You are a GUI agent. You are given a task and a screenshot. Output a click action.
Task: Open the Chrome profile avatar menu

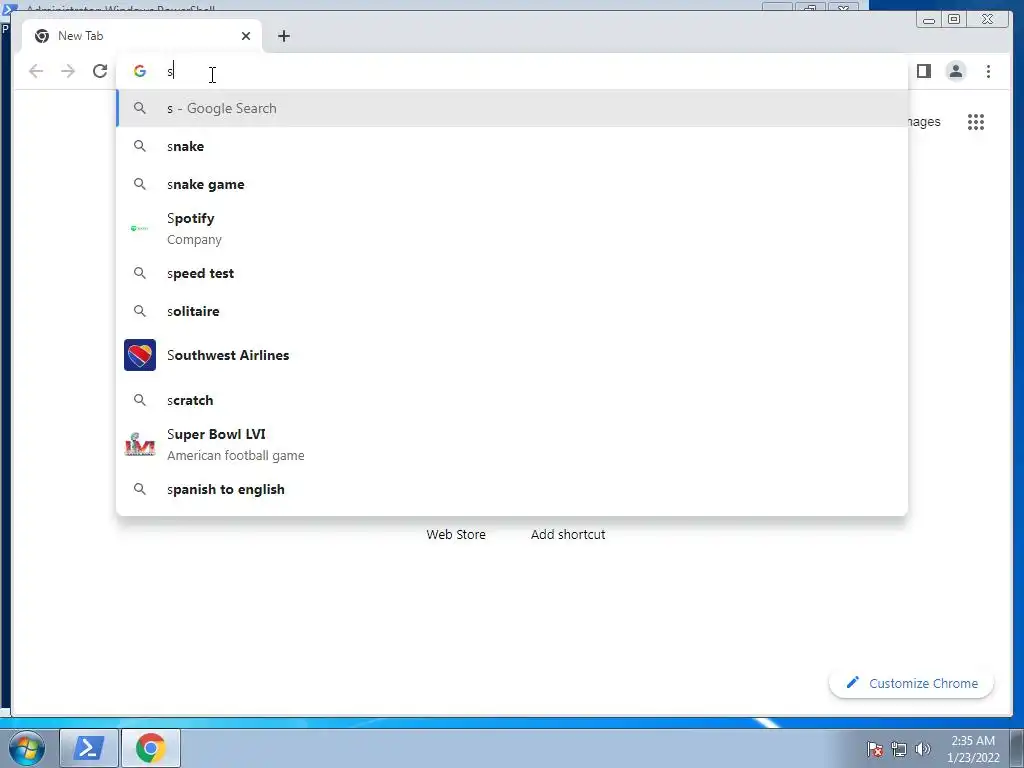(955, 71)
